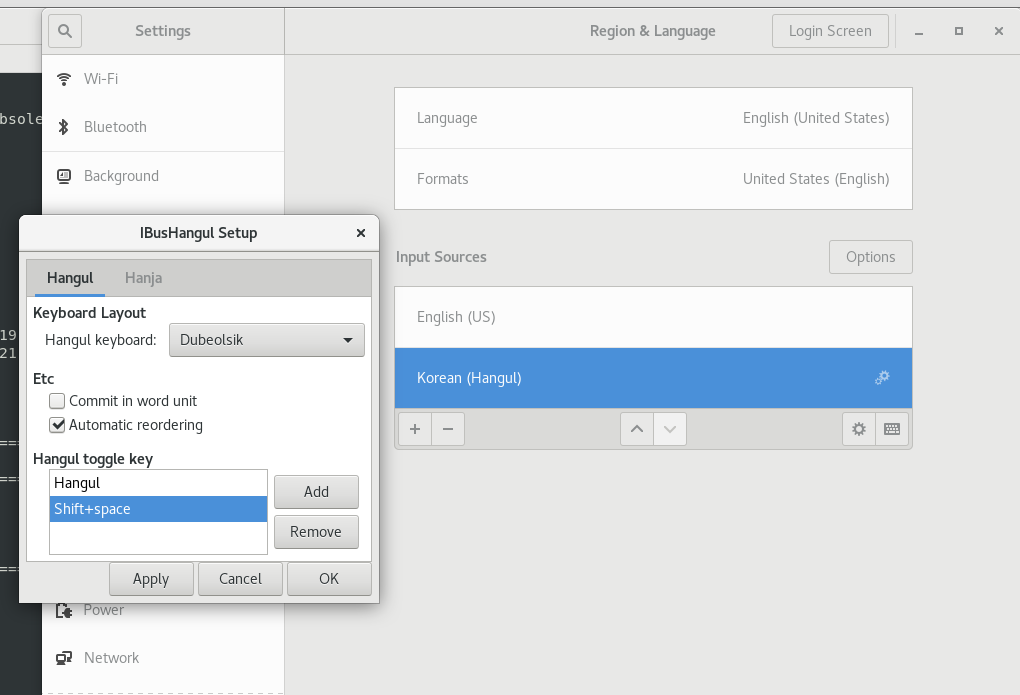Open the Formats row United States (English)

(653, 179)
